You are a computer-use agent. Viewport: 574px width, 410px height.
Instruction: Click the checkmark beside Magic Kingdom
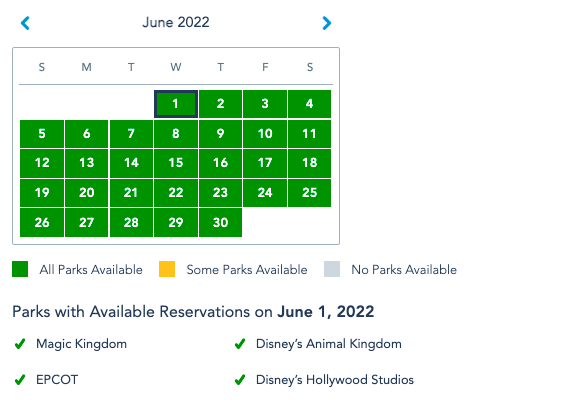click(x=20, y=344)
